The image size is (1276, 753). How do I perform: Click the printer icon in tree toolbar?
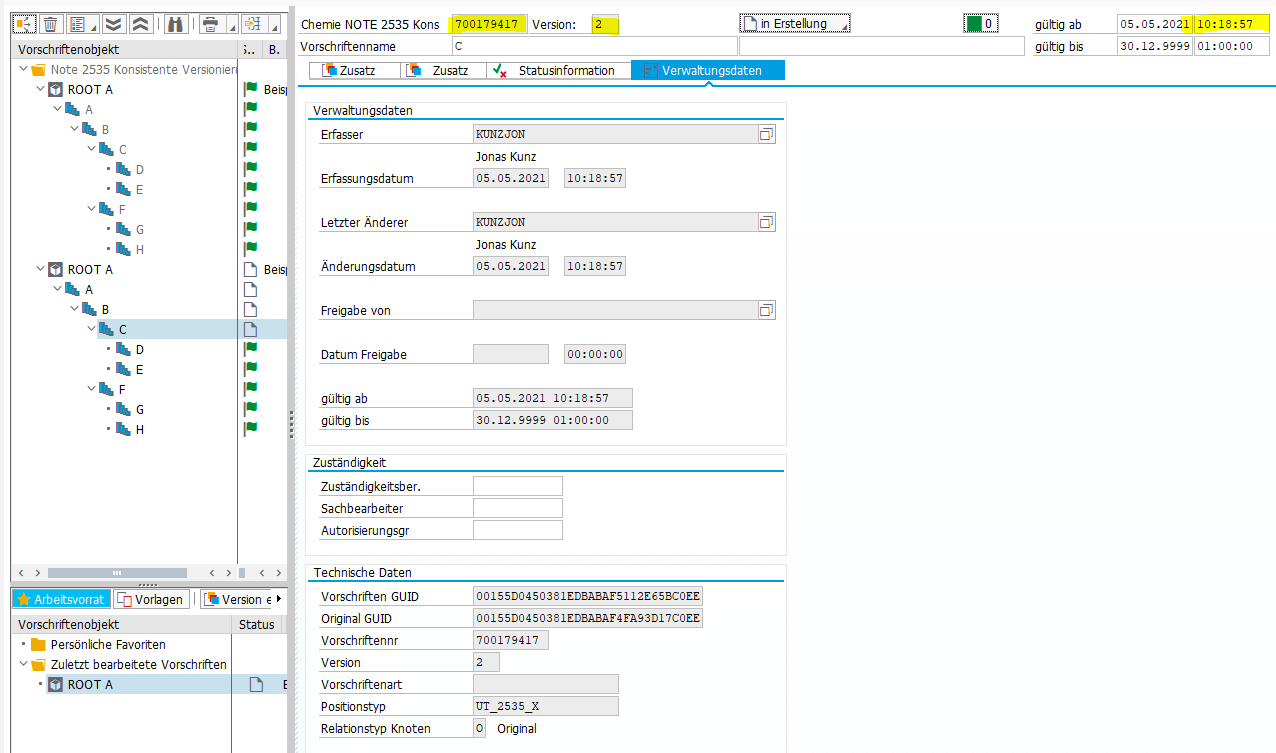[210, 23]
